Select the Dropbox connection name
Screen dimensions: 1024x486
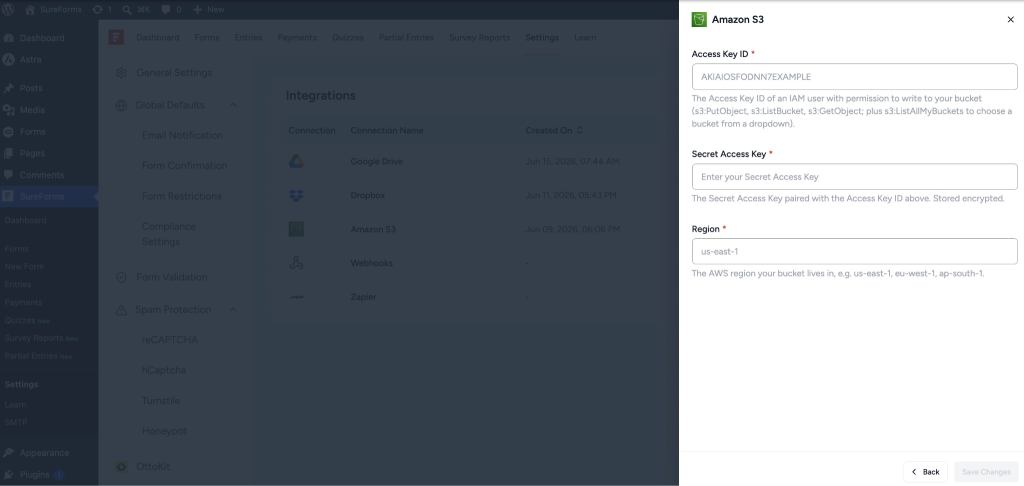pyautogui.click(x=368, y=195)
